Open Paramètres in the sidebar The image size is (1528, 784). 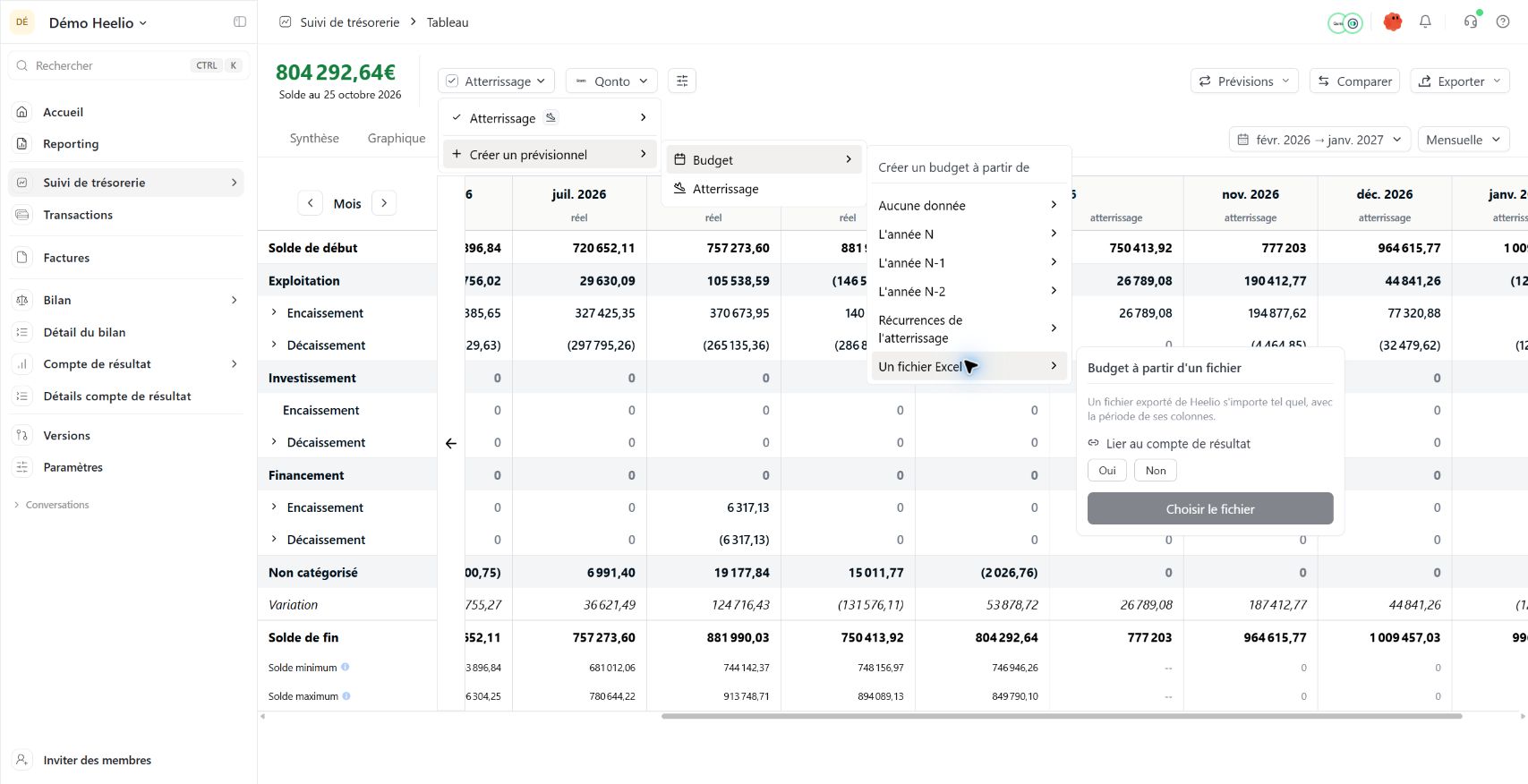coord(126,467)
